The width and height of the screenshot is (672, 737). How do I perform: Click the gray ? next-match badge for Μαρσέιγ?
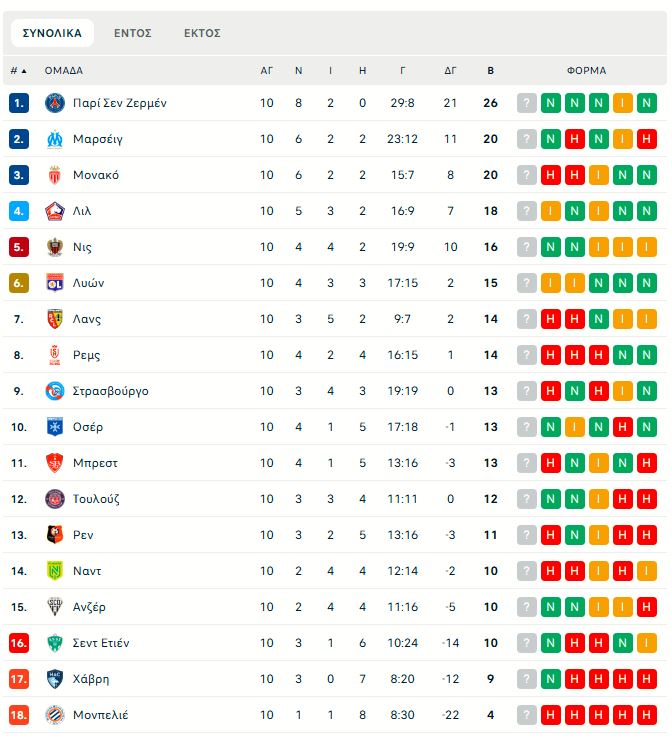point(527,139)
